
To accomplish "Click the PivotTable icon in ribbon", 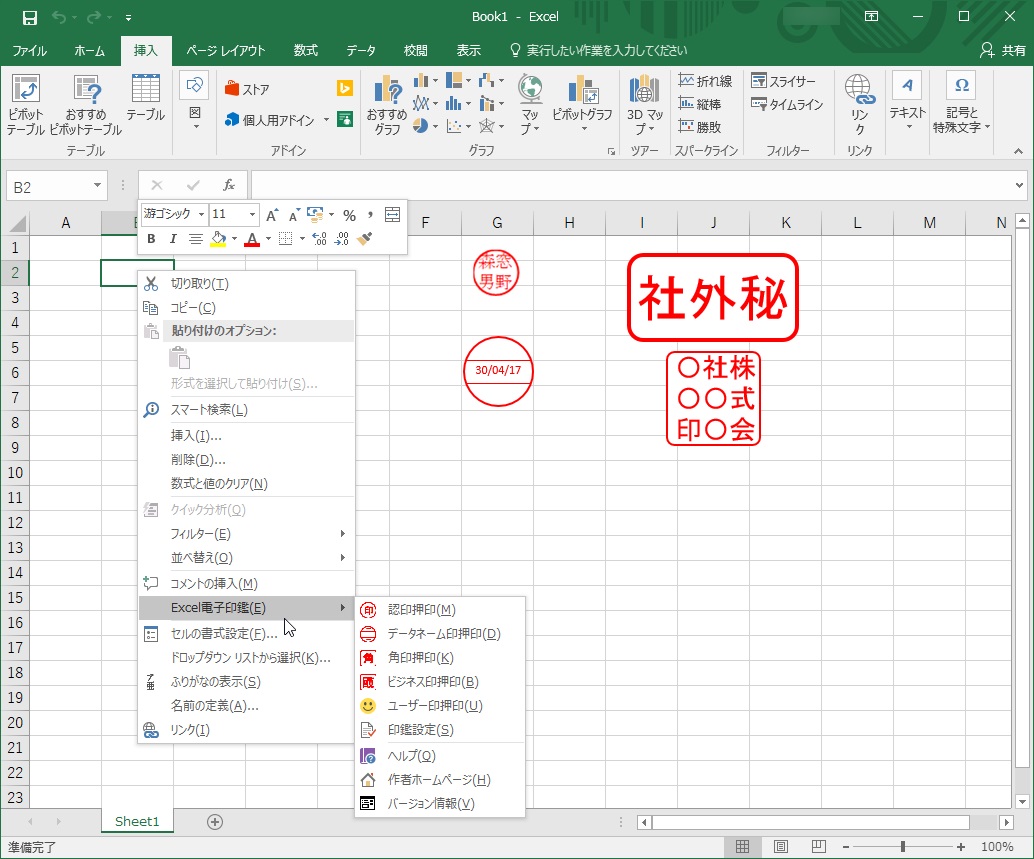I will pyautogui.click(x=26, y=104).
